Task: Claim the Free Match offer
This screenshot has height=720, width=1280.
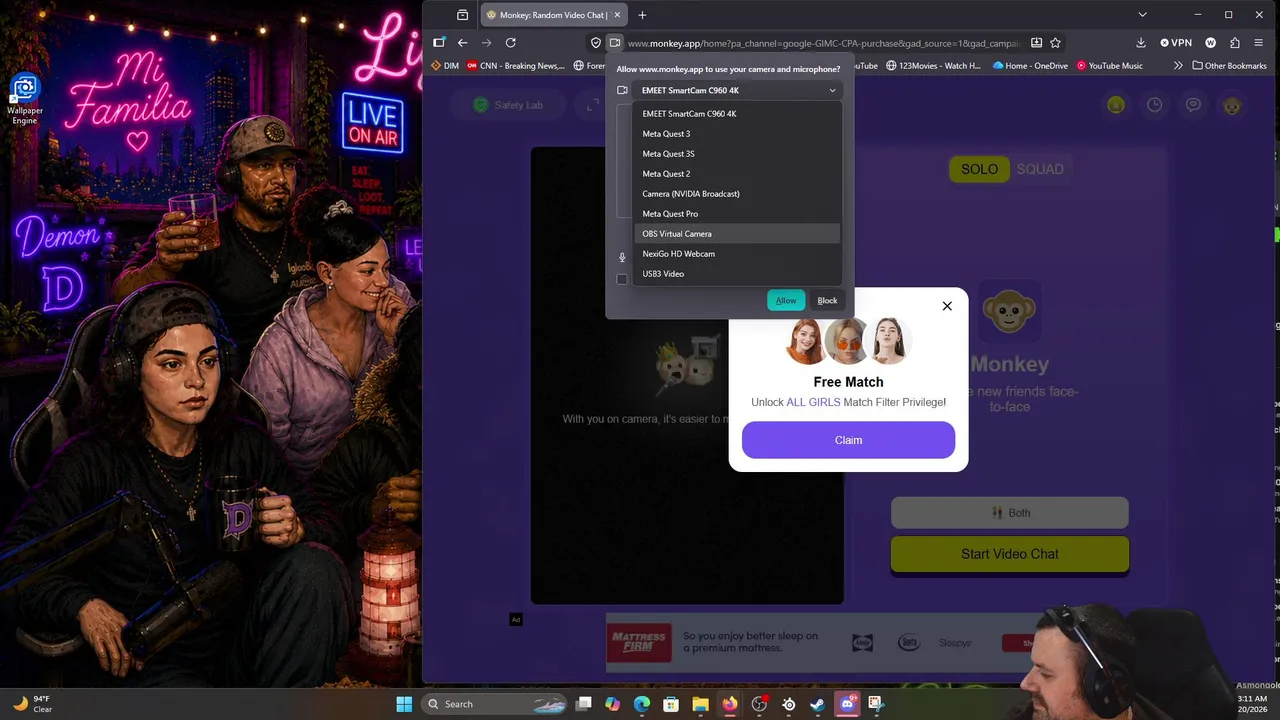Action: tap(848, 440)
